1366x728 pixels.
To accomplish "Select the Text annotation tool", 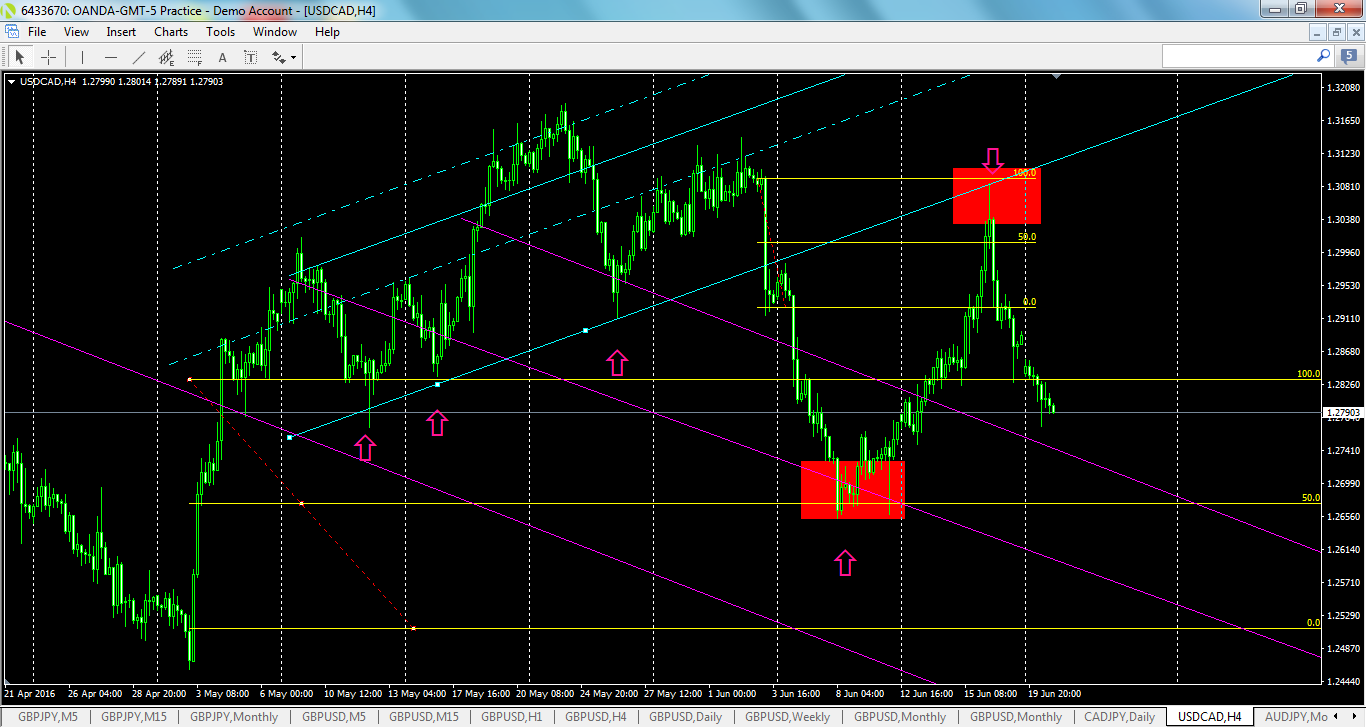I will click(223, 57).
